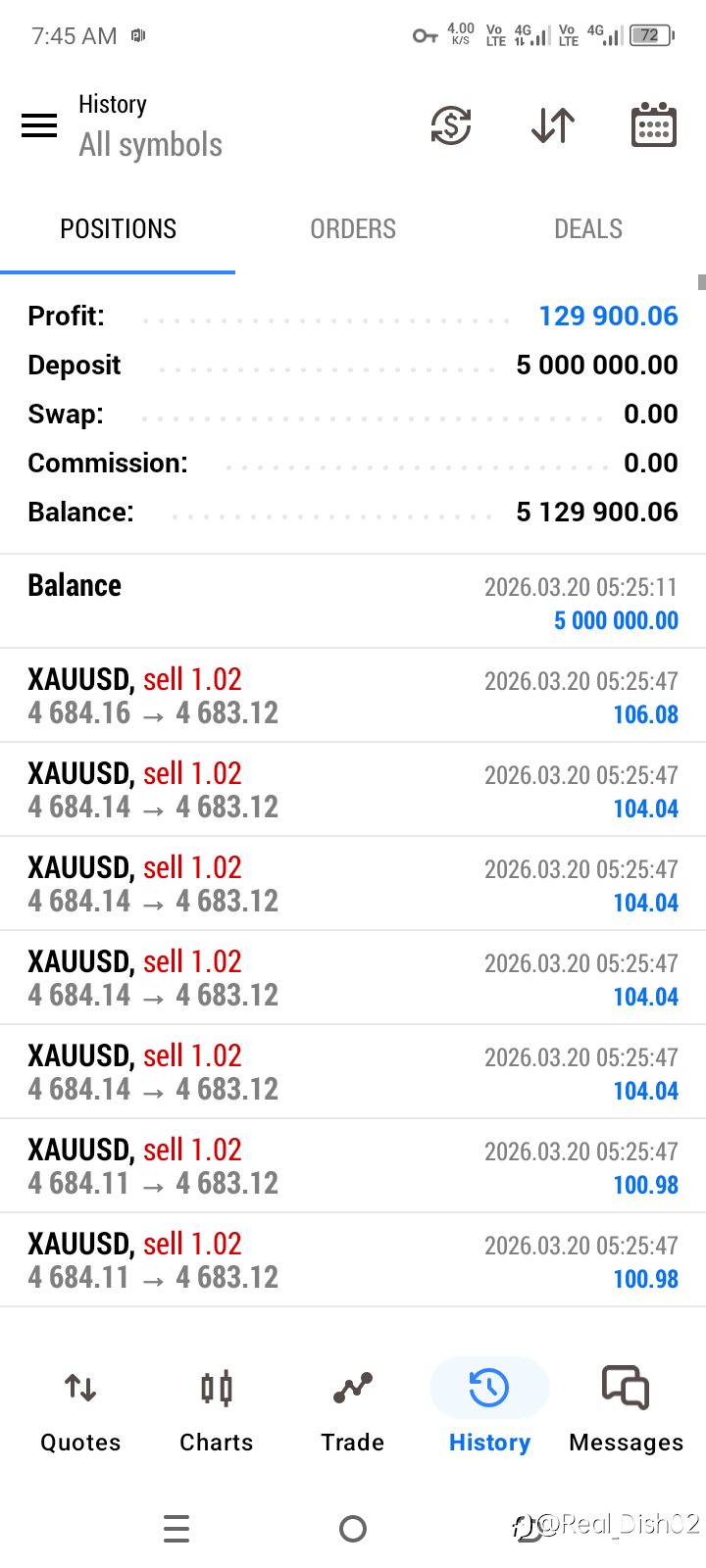The height and width of the screenshot is (1568, 706).
Task: Select the POSITIONS tab
Action: (118, 229)
